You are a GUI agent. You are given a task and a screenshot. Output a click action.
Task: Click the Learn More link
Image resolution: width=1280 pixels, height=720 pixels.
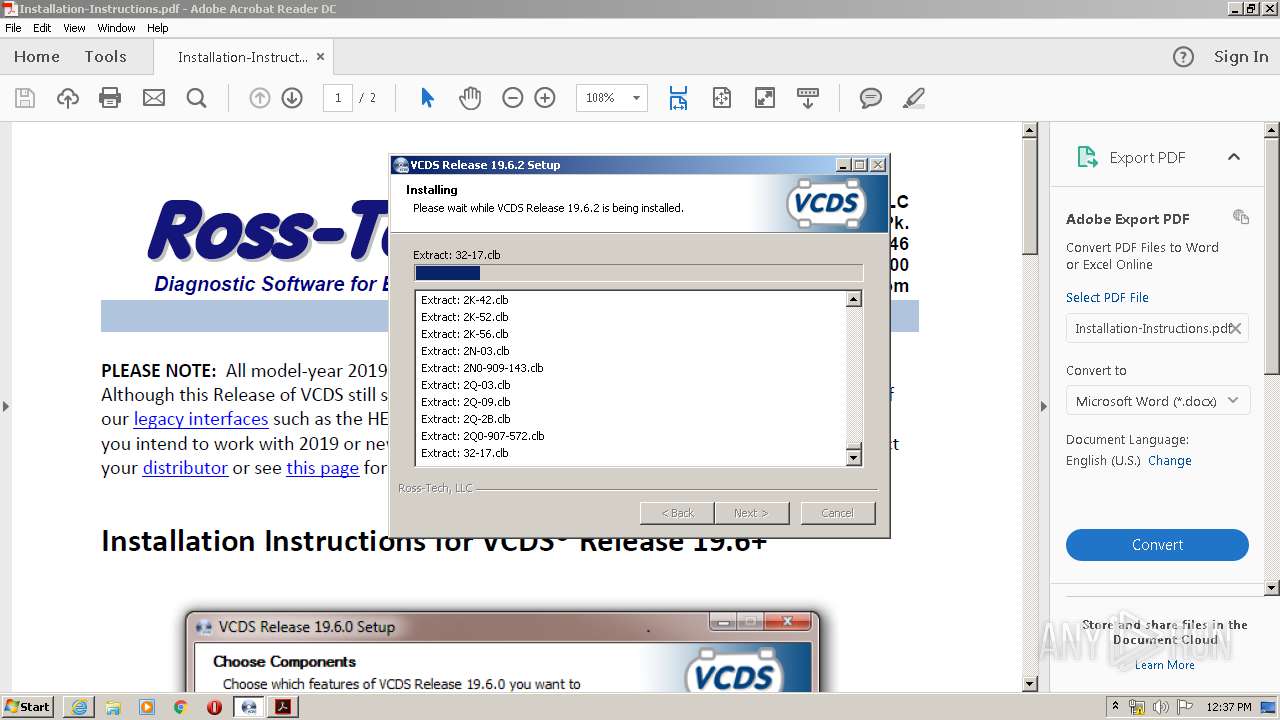click(1164, 665)
